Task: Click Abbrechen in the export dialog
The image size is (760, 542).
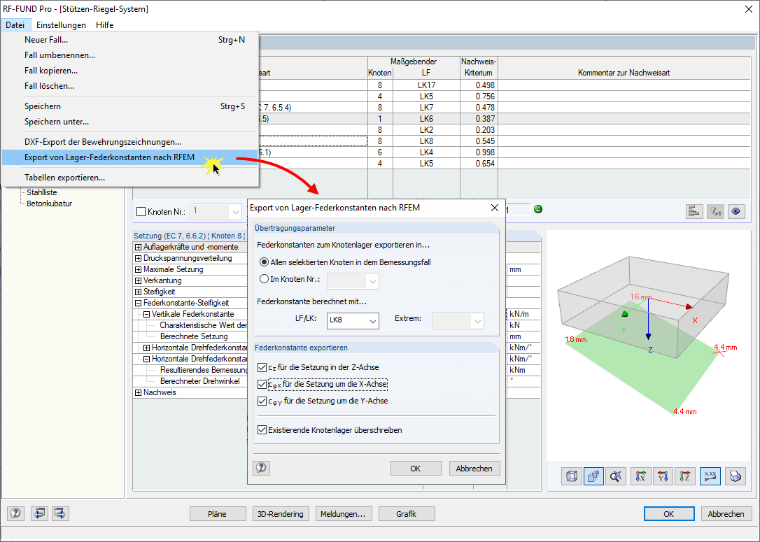Action: [x=474, y=468]
